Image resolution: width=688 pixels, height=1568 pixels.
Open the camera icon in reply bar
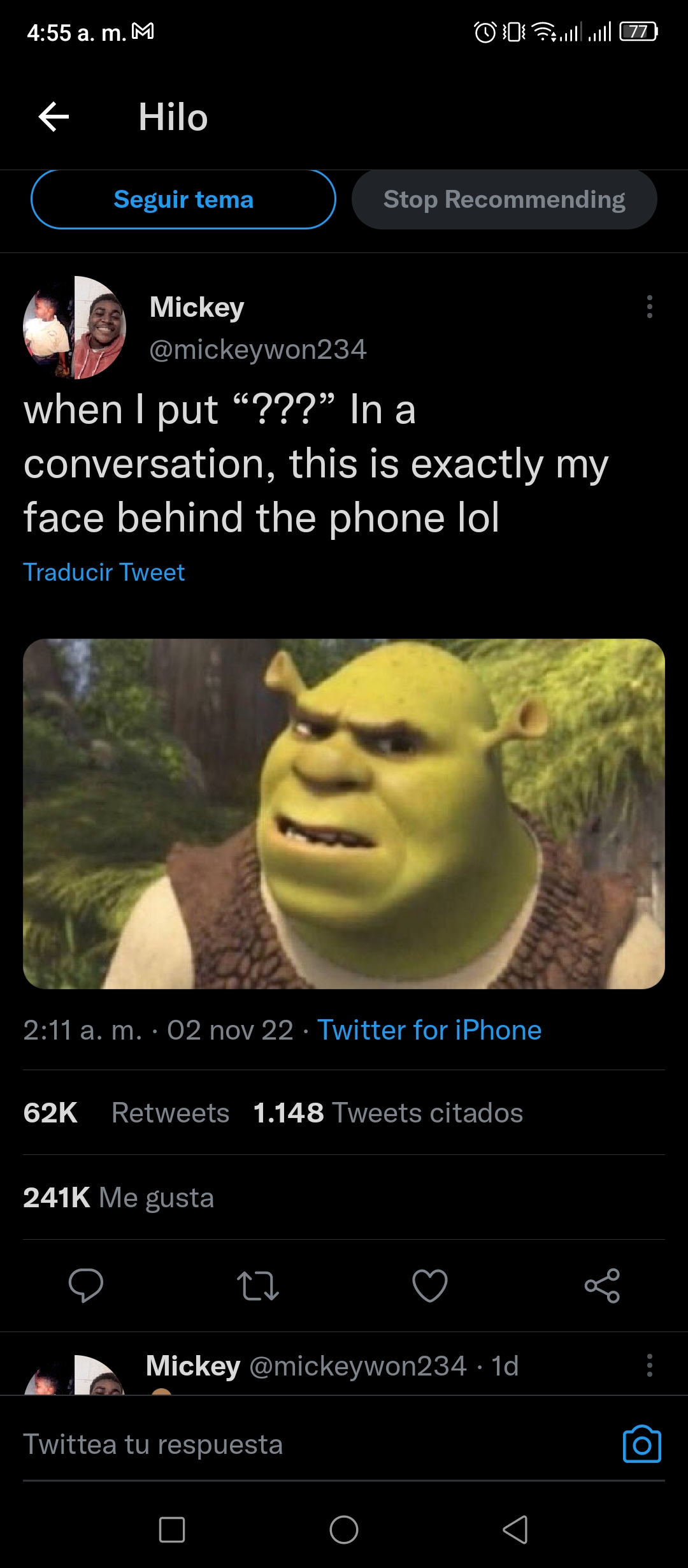coord(641,1444)
